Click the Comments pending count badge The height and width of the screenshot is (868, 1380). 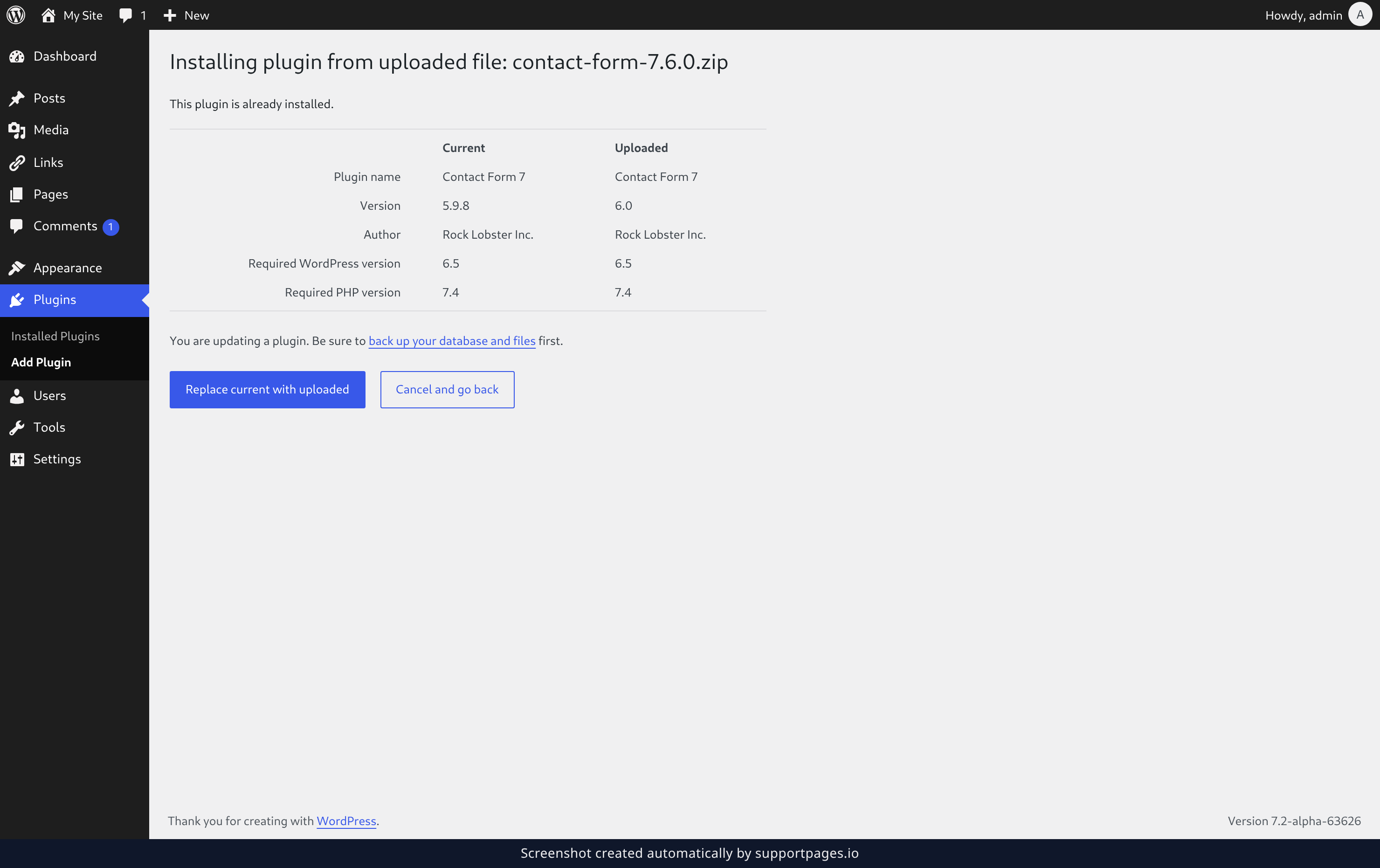tap(110, 227)
